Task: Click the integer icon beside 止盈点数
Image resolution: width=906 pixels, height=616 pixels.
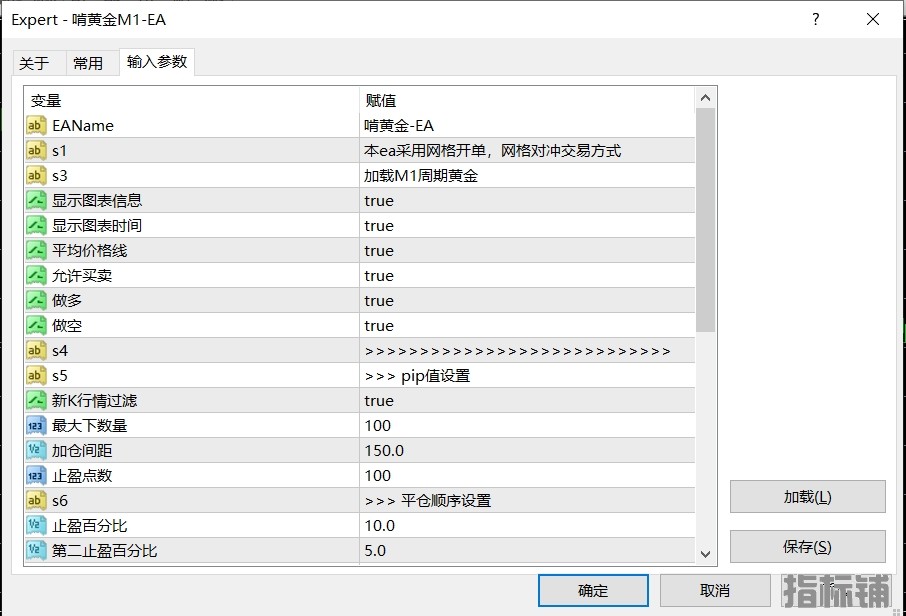Action: pos(36,476)
